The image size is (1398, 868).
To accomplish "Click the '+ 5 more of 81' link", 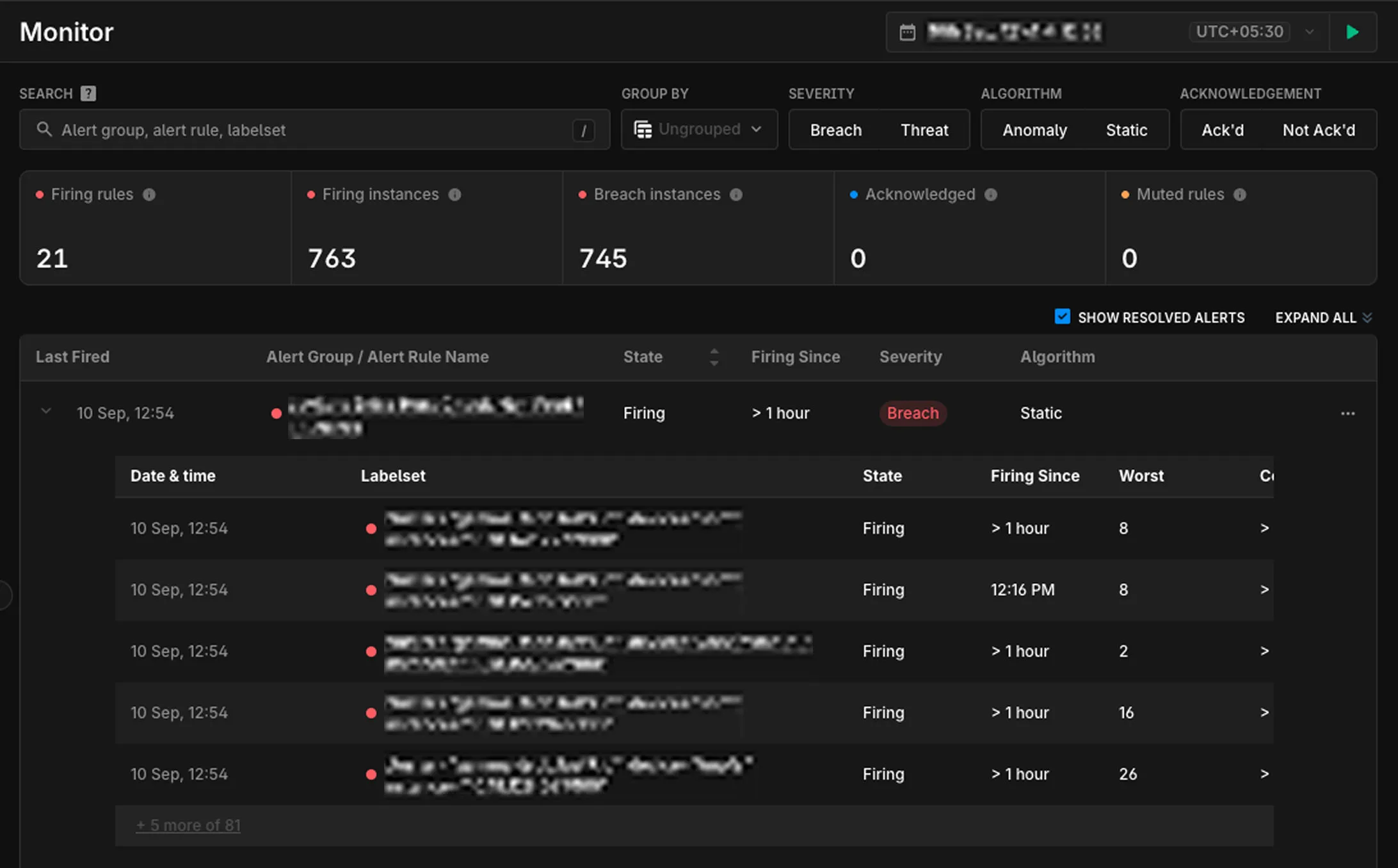I will click(x=188, y=826).
